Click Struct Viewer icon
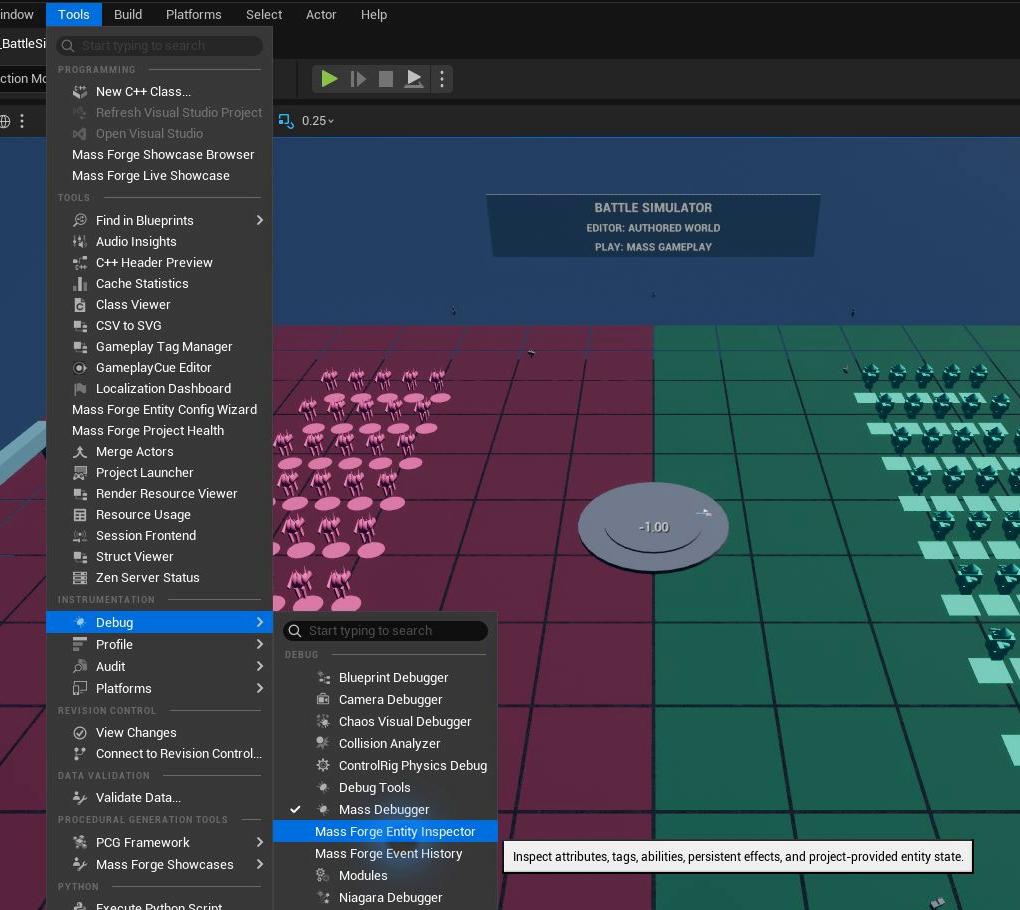 [79, 557]
